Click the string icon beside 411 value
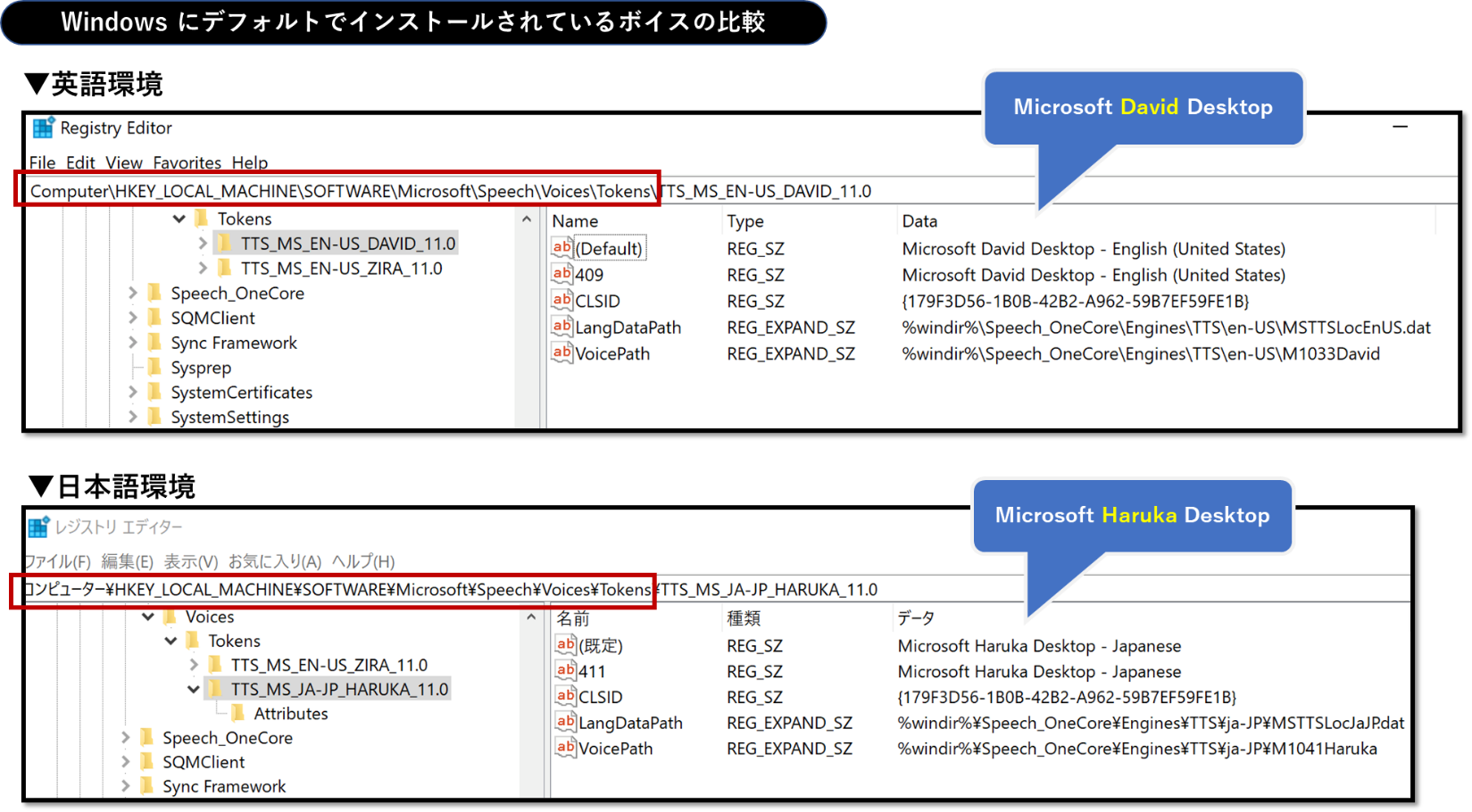Screen dimensions: 1472x812 pos(565,671)
